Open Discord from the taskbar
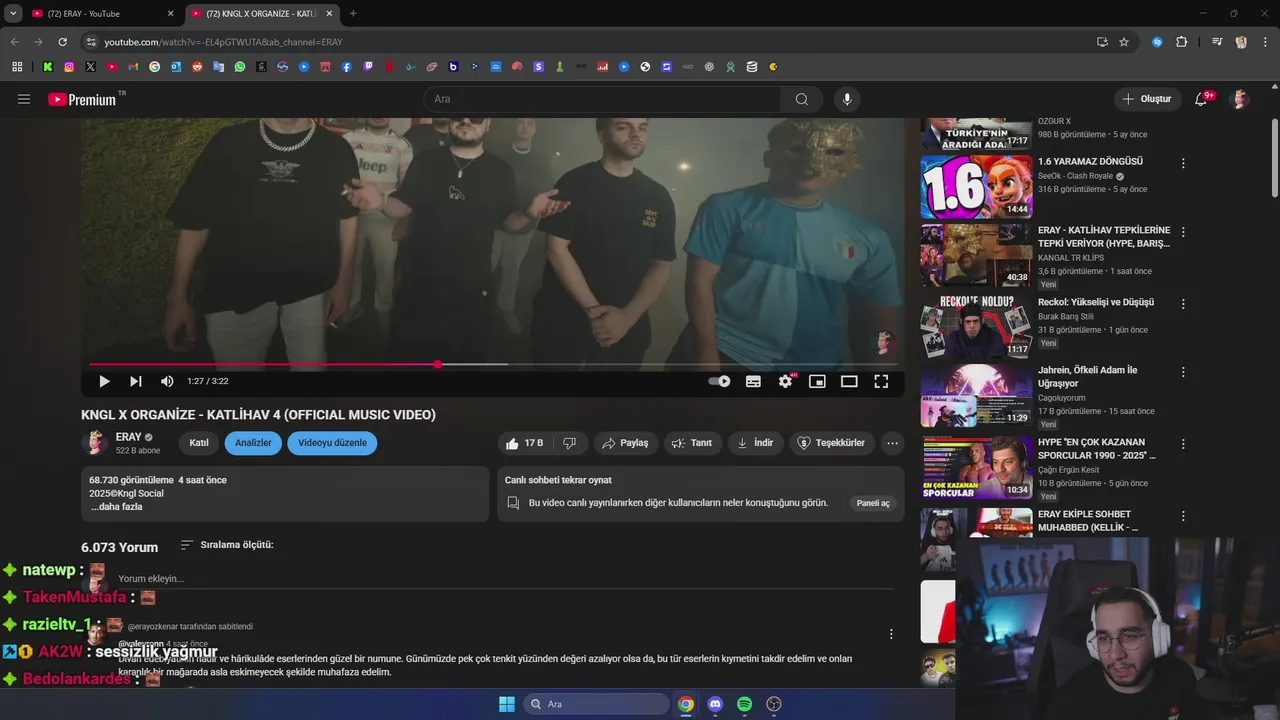The image size is (1280, 720). point(715,704)
